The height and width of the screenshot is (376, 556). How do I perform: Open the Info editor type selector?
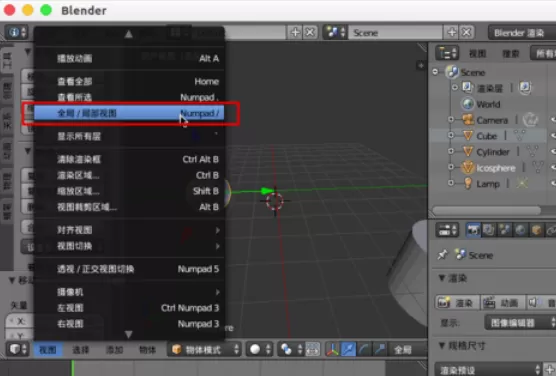17,33
